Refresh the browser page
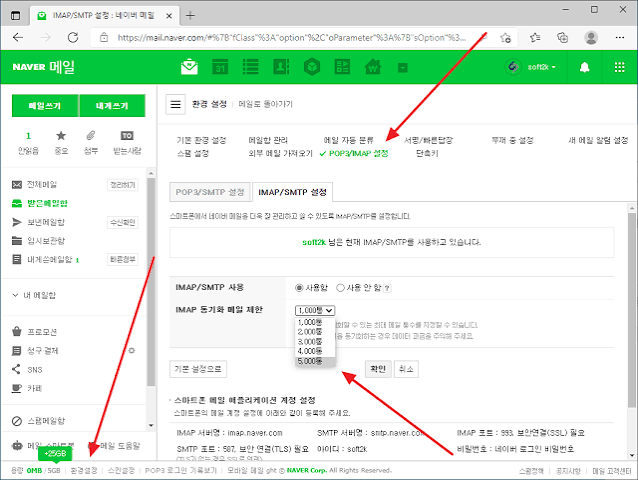 (x=73, y=38)
